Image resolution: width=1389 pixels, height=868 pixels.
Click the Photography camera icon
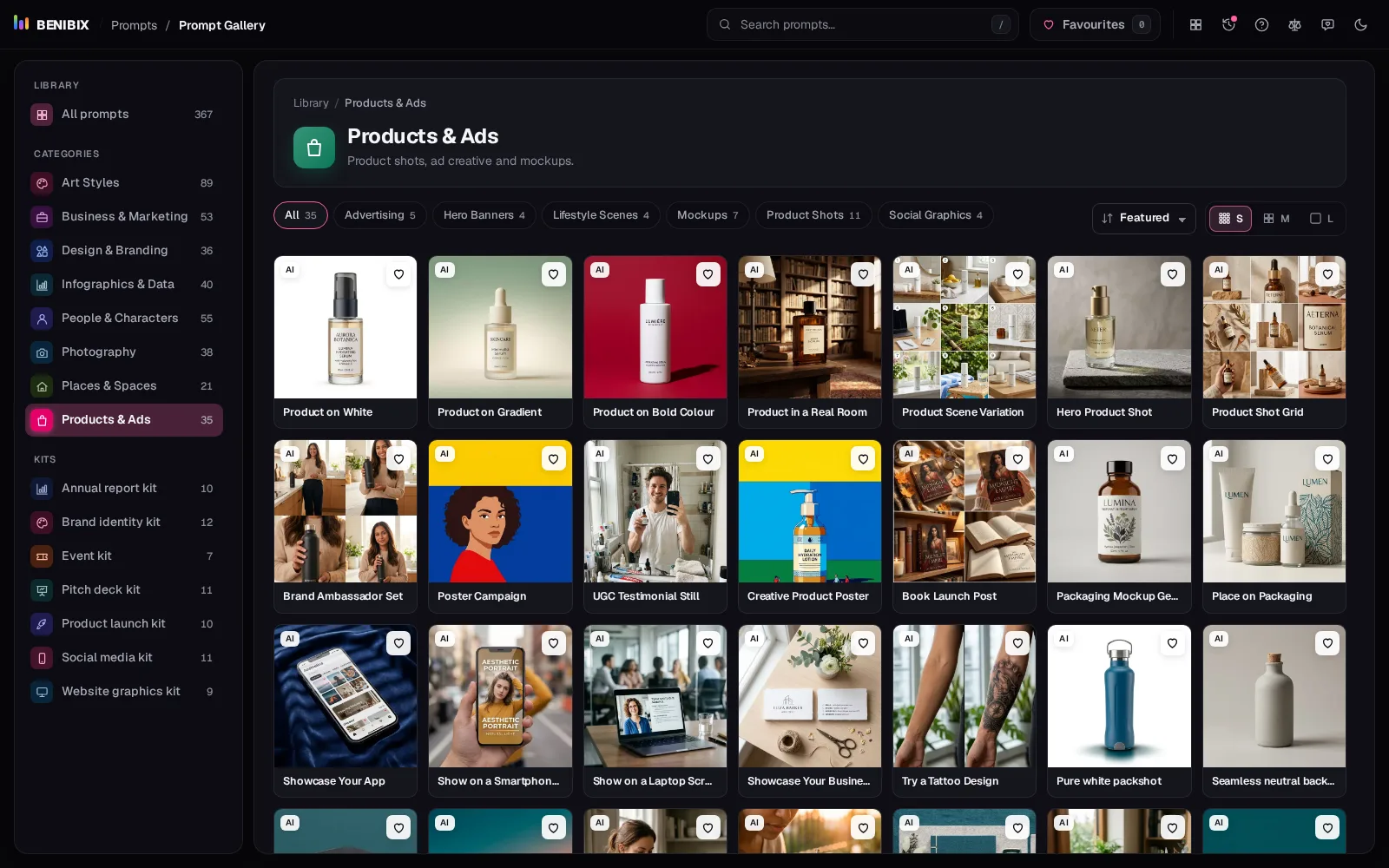coord(42,352)
